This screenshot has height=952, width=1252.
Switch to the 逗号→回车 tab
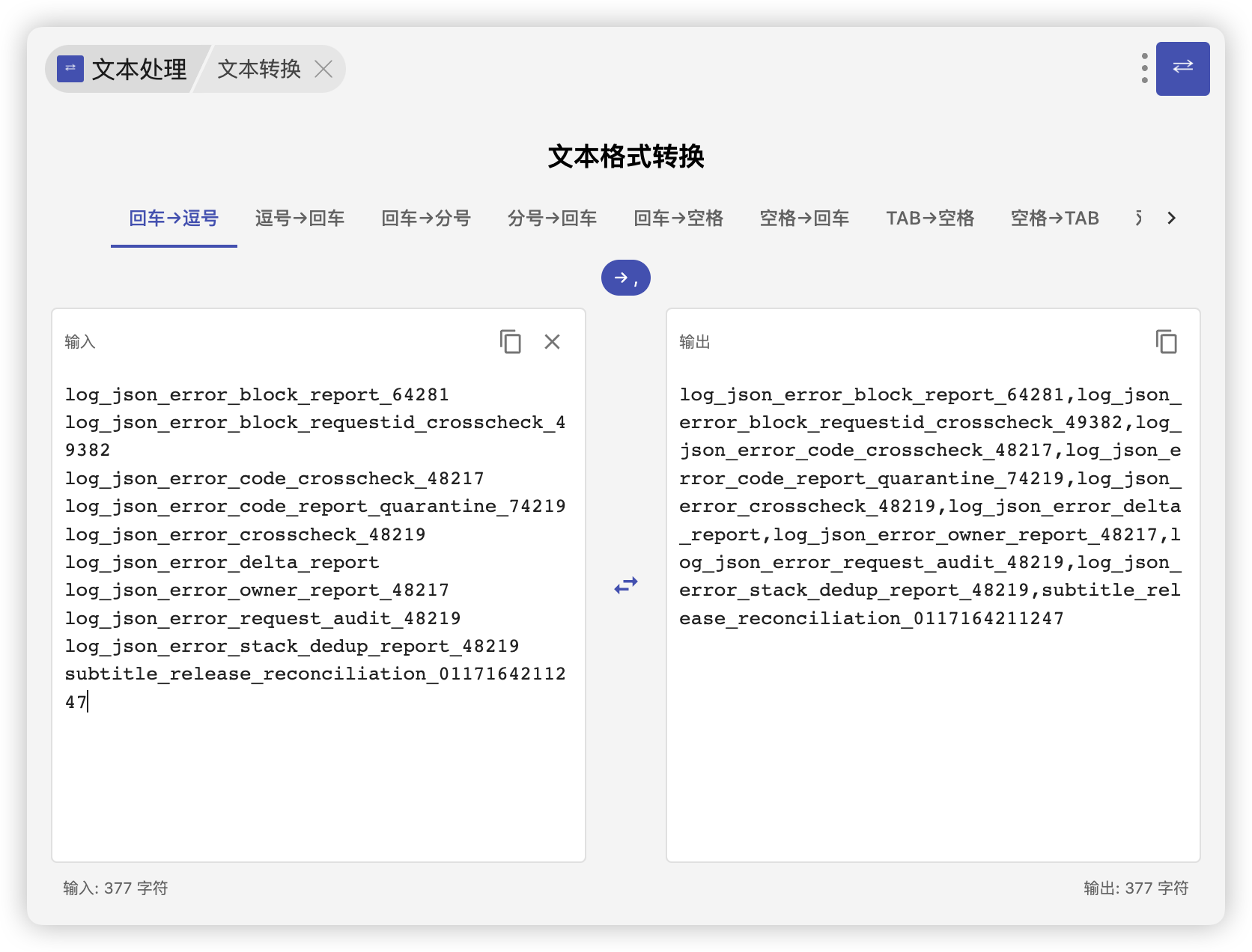coord(300,219)
